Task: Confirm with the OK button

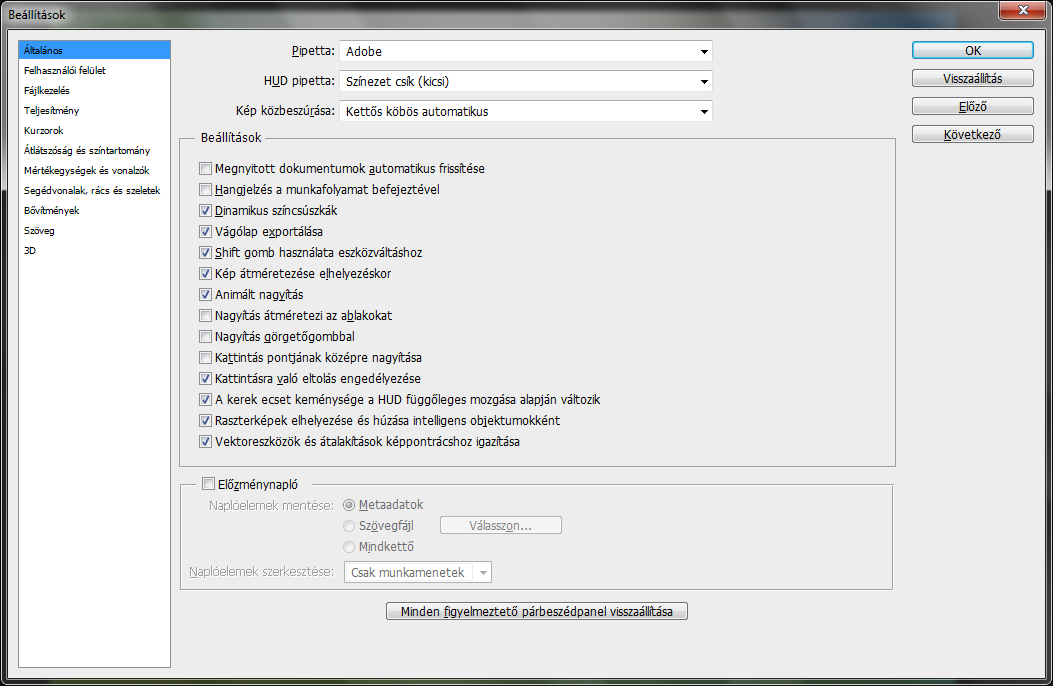Action: coord(972,50)
